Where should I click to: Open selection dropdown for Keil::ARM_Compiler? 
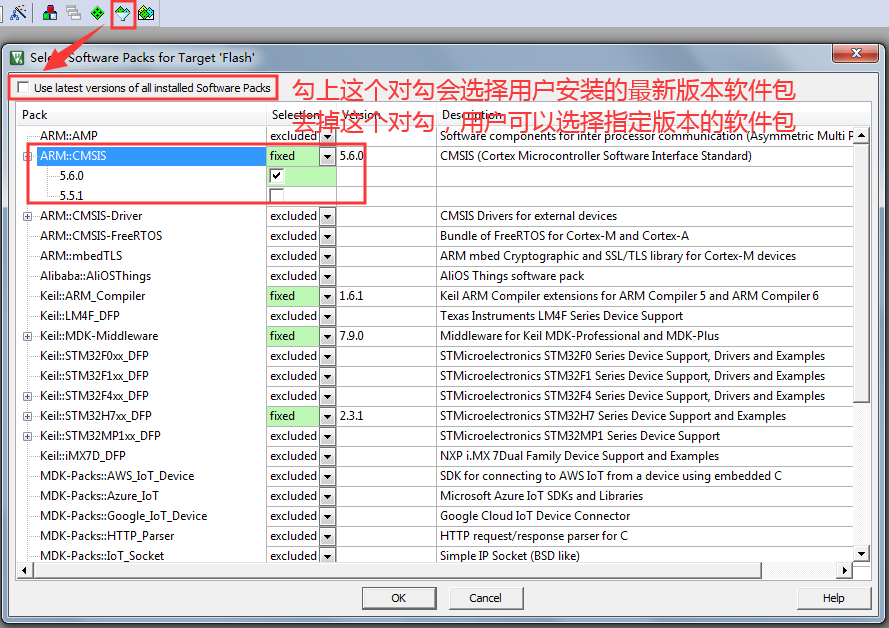pos(327,296)
